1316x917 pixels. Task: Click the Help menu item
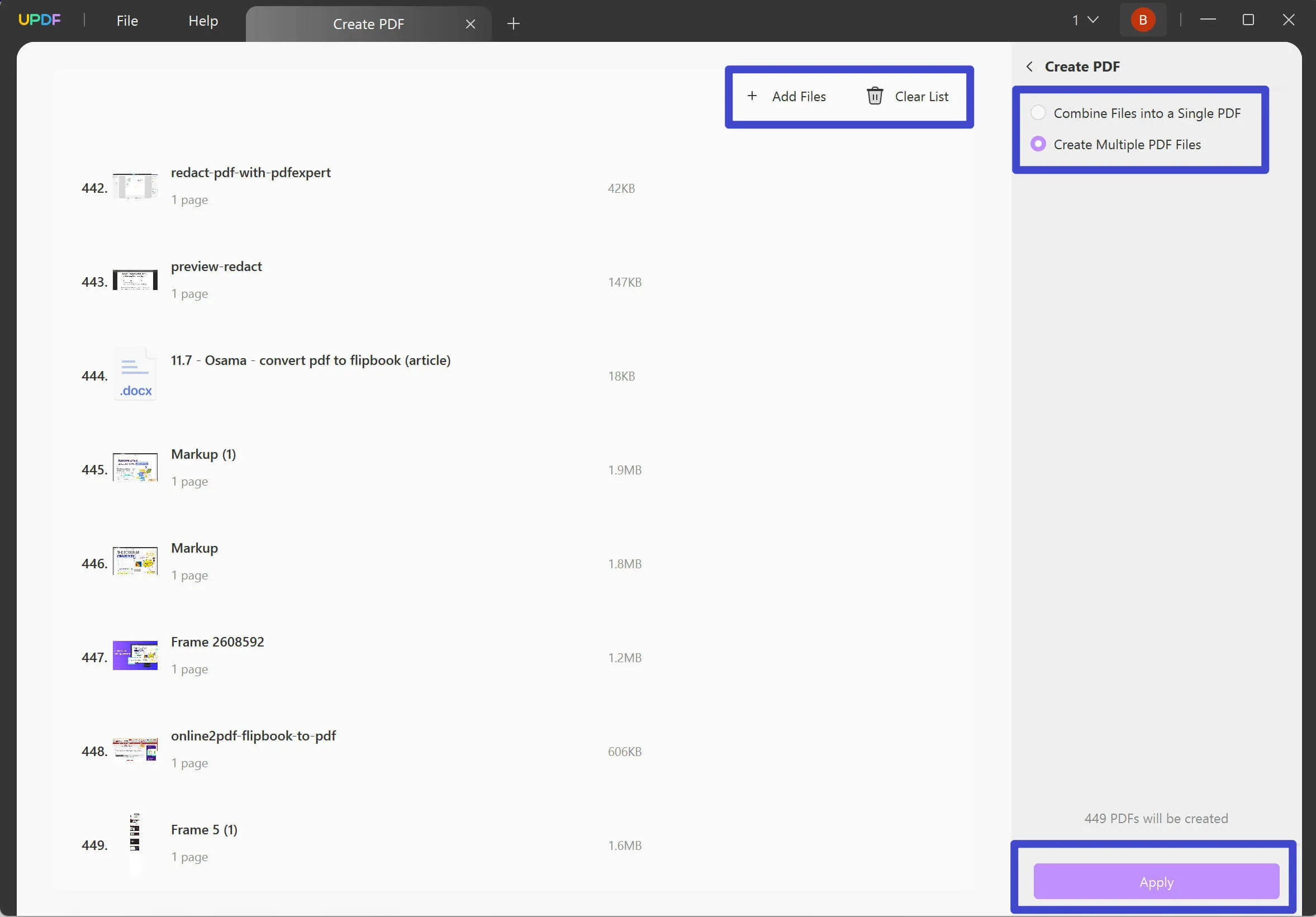pyautogui.click(x=203, y=20)
